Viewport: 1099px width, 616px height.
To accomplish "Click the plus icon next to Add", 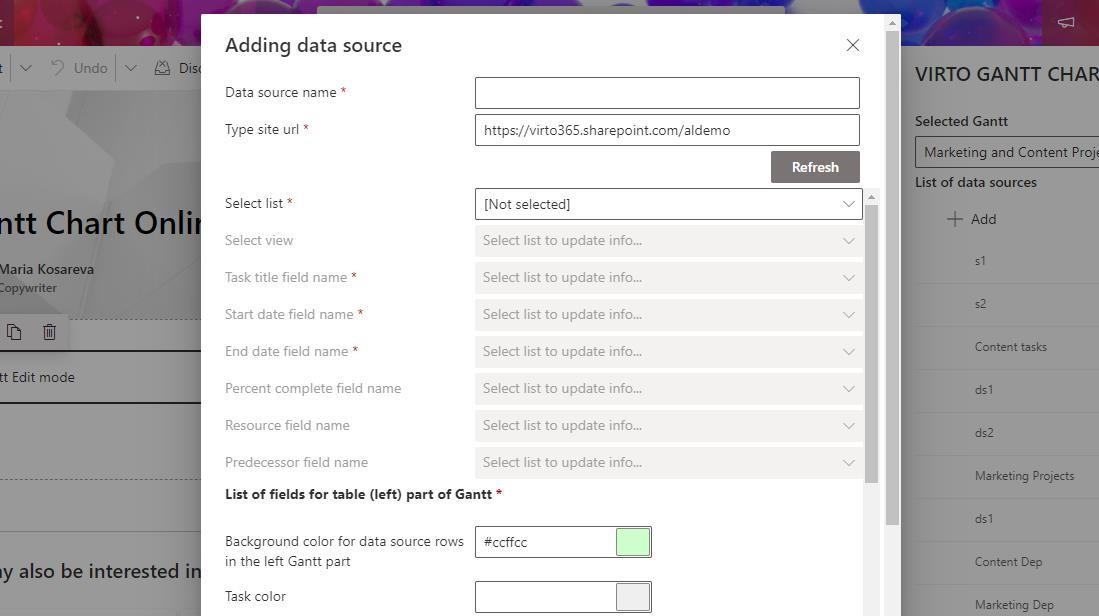I will click(x=957, y=219).
